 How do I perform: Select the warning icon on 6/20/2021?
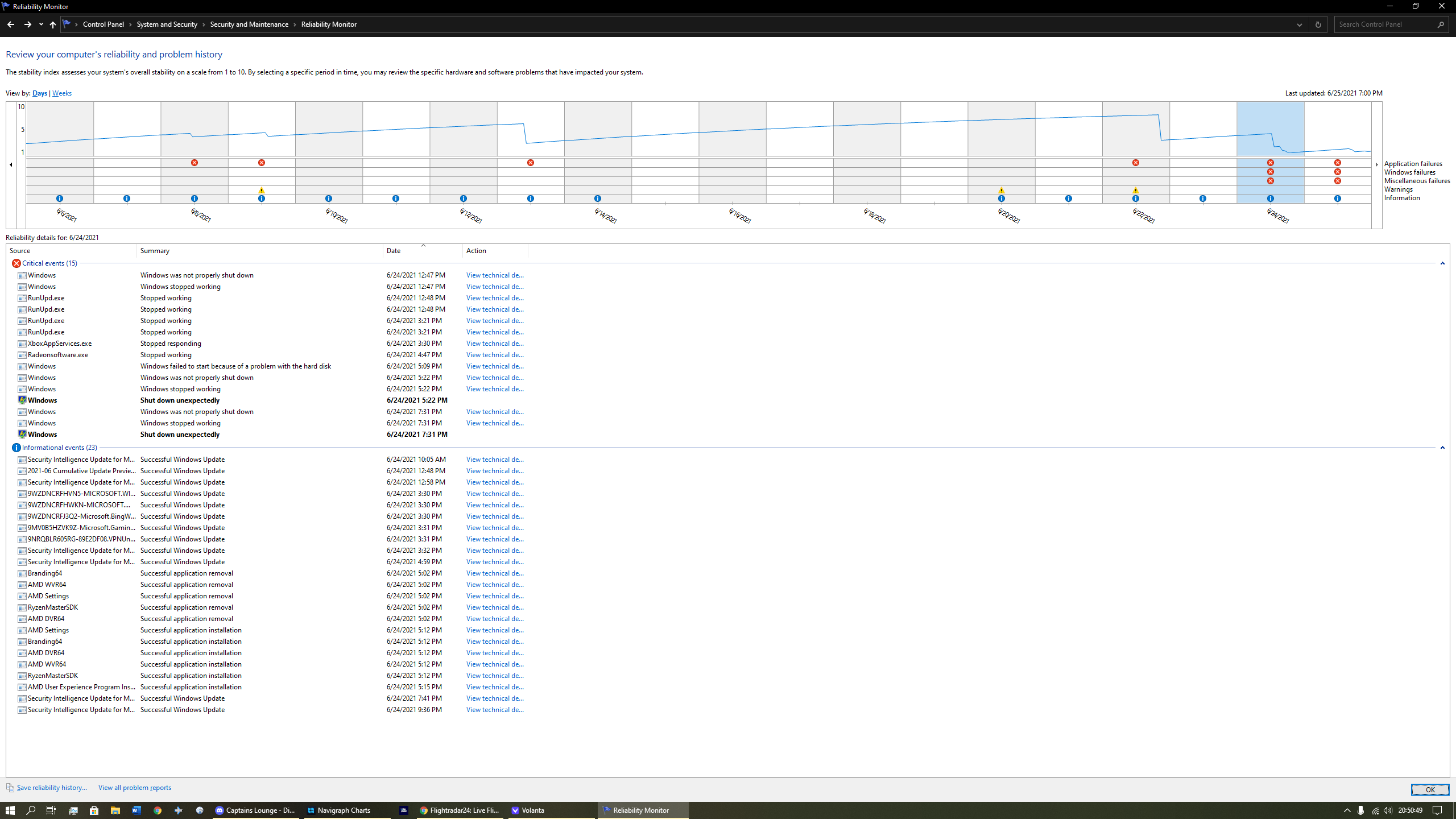[x=1002, y=190]
